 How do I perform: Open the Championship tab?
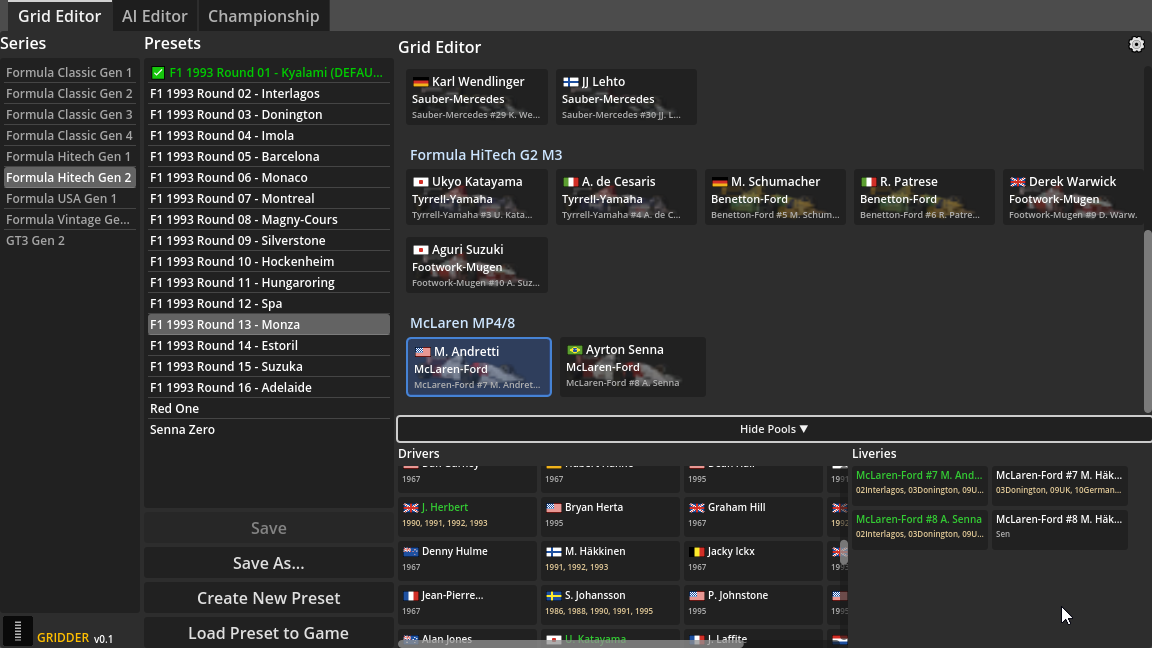[264, 15]
